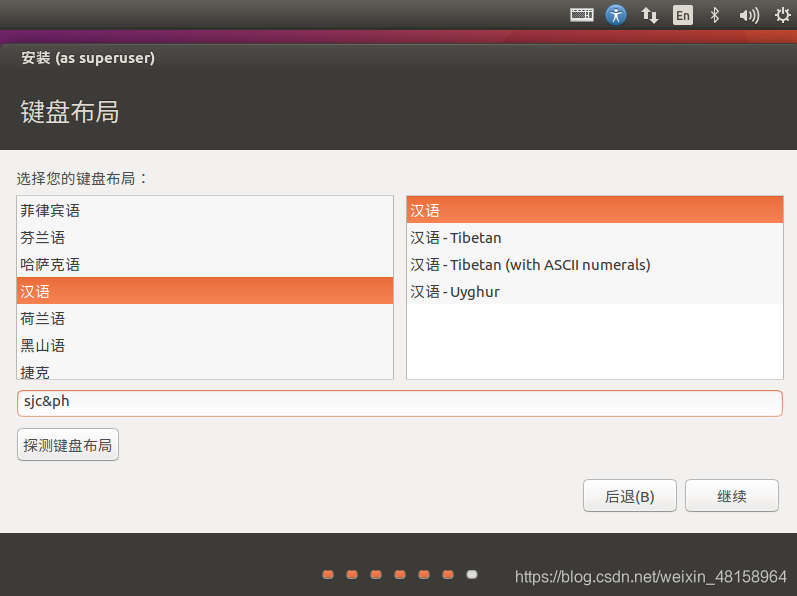Click the 后退(B) button

coord(629,495)
